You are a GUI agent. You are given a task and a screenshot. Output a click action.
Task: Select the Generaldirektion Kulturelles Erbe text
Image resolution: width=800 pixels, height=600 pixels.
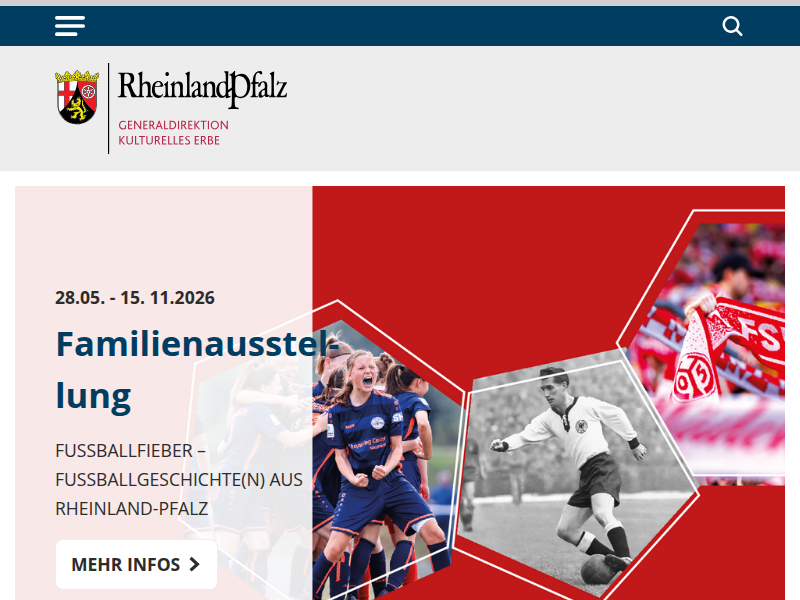click(173, 133)
